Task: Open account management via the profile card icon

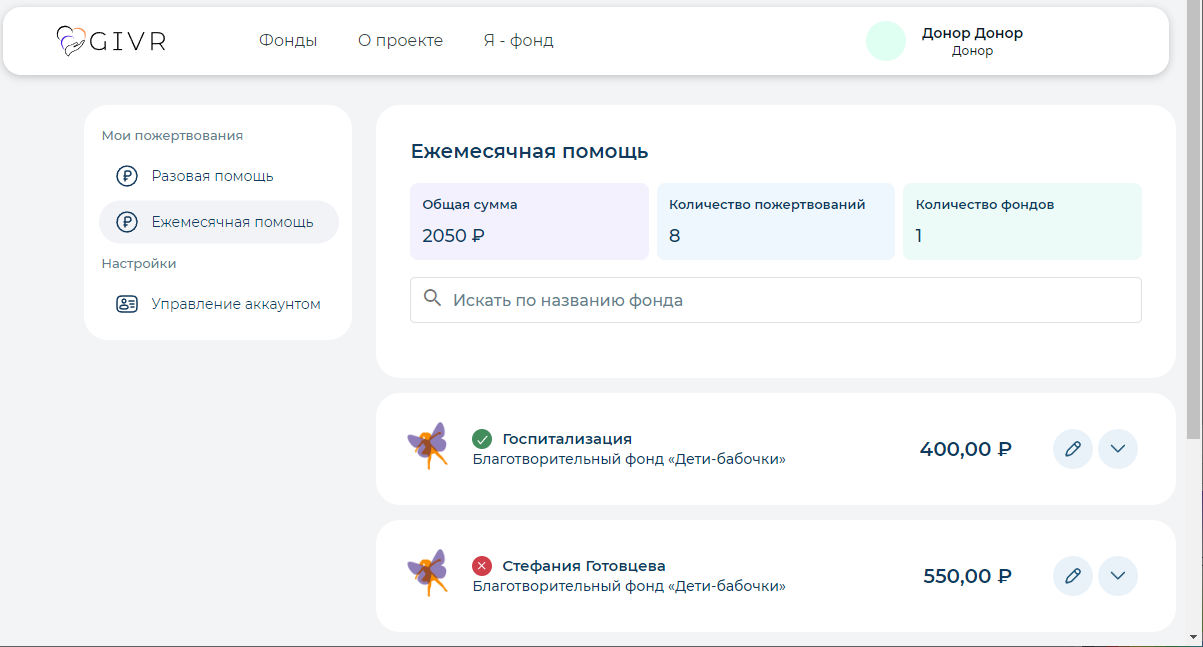Action: click(x=126, y=303)
